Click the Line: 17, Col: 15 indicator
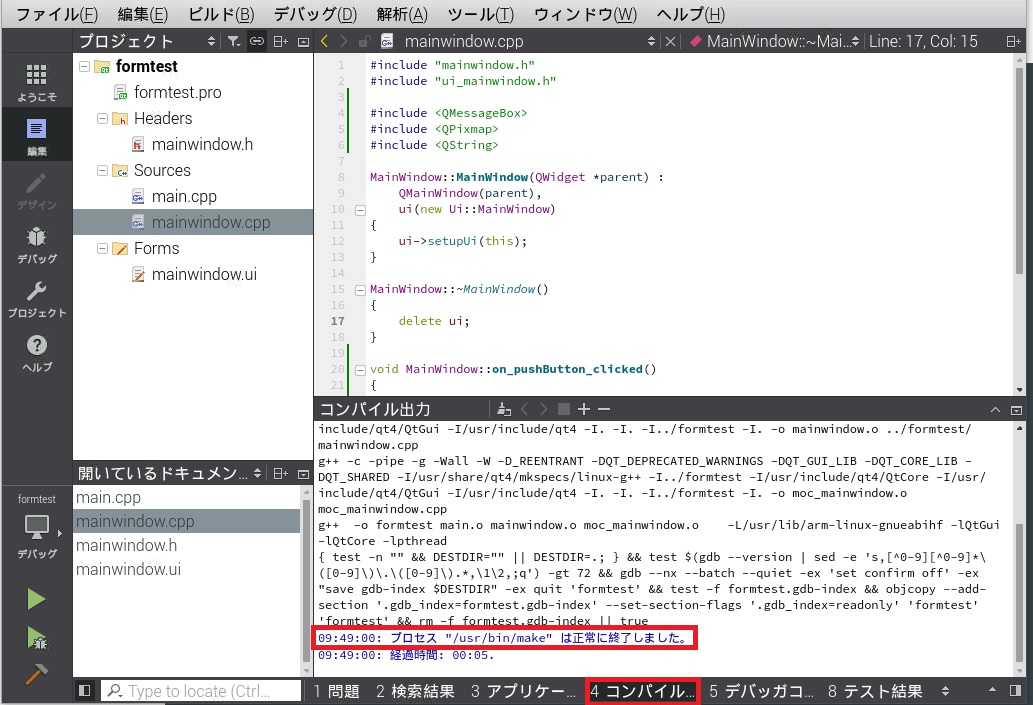Image resolution: width=1033 pixels, height=705 pixels. (923, 41)
